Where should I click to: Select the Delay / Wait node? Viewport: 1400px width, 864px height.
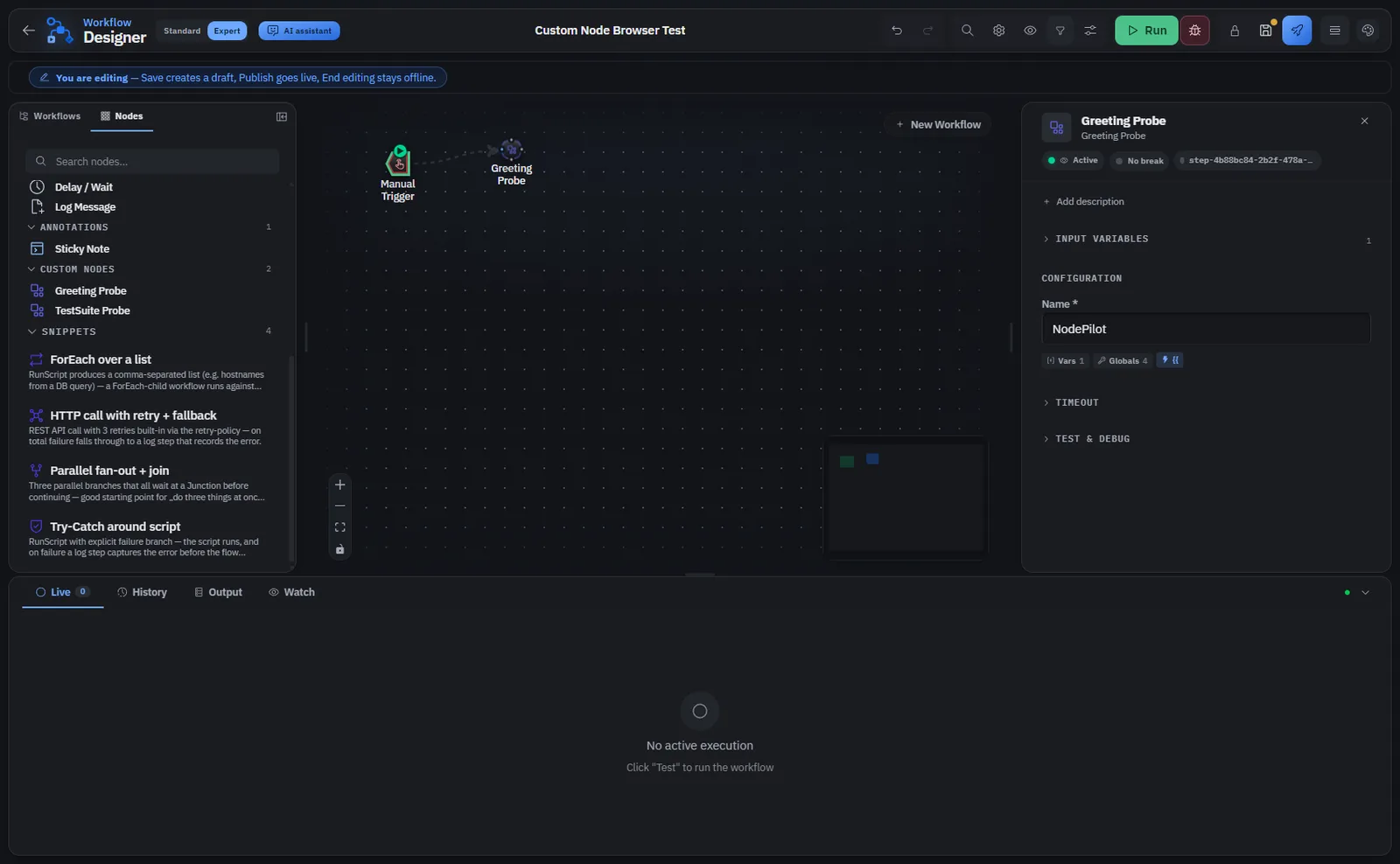[x=84, y=187]
